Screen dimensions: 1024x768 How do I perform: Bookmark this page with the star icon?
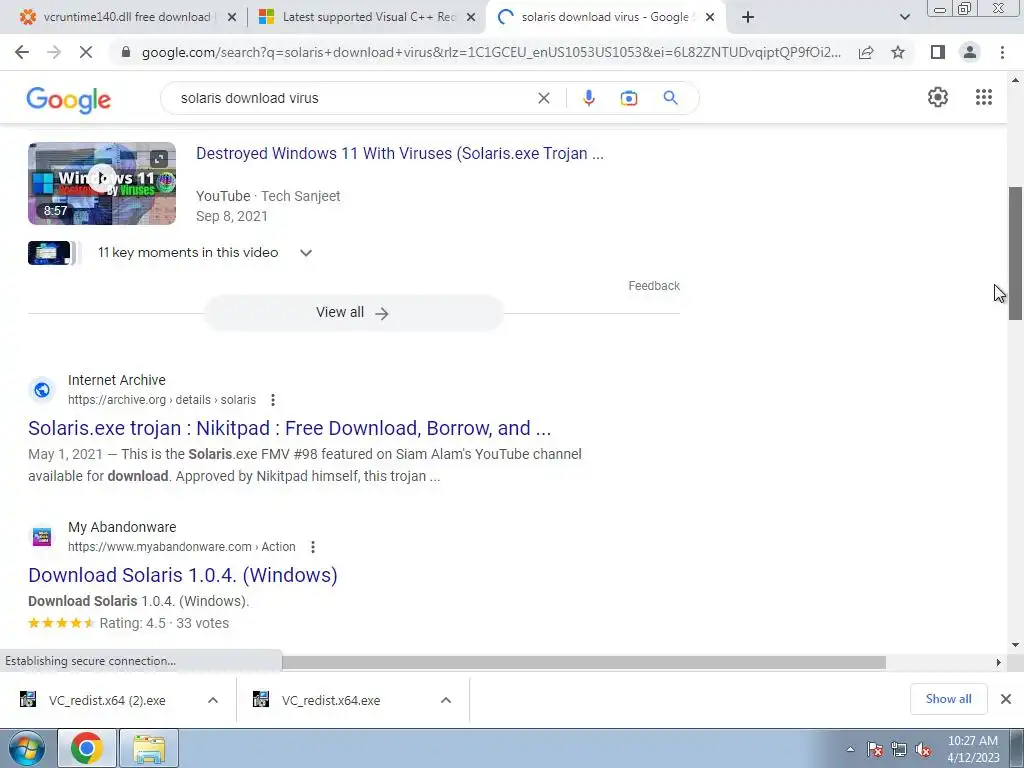click(898, 52)
